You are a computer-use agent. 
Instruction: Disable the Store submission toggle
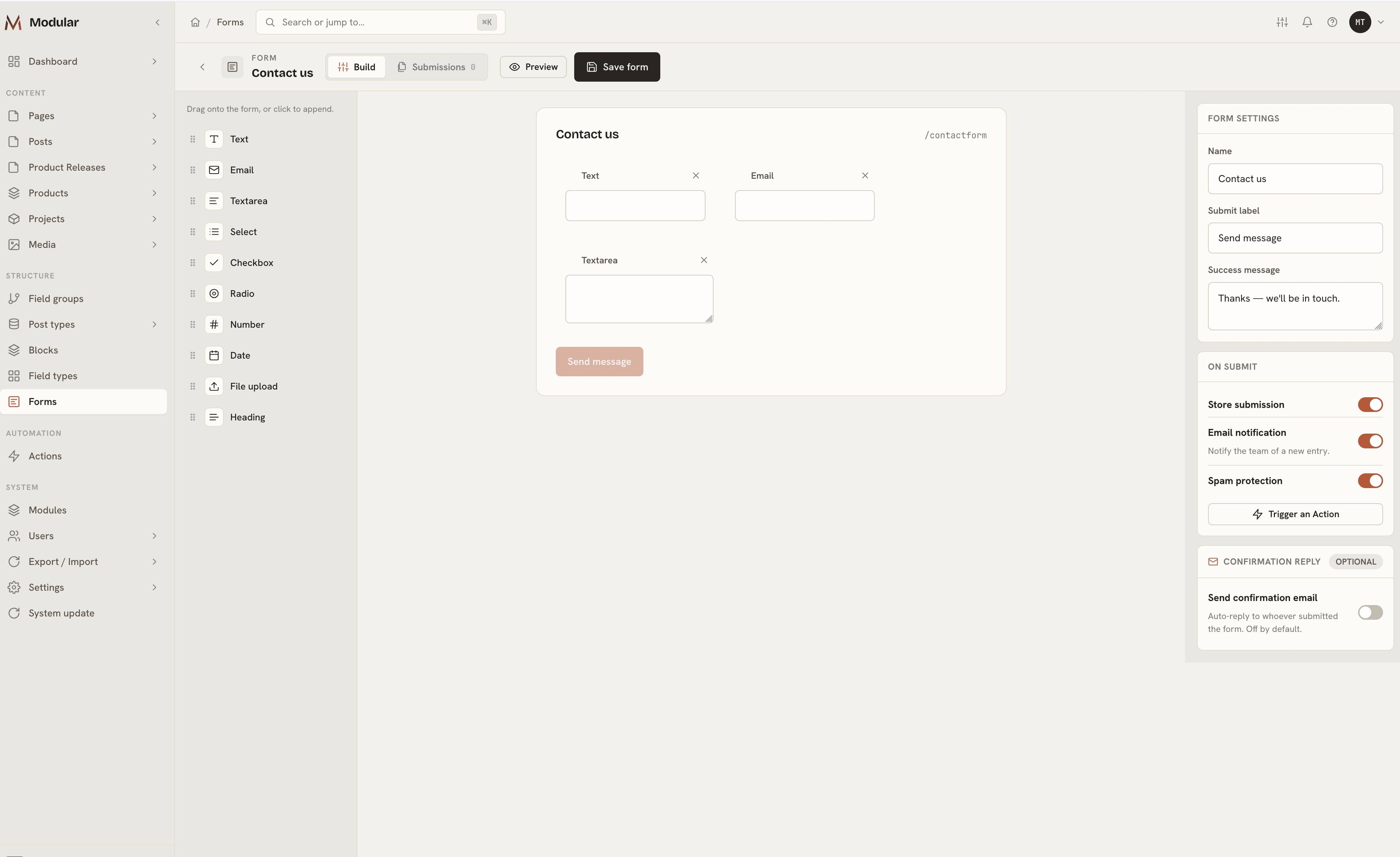click(1370, 405)
